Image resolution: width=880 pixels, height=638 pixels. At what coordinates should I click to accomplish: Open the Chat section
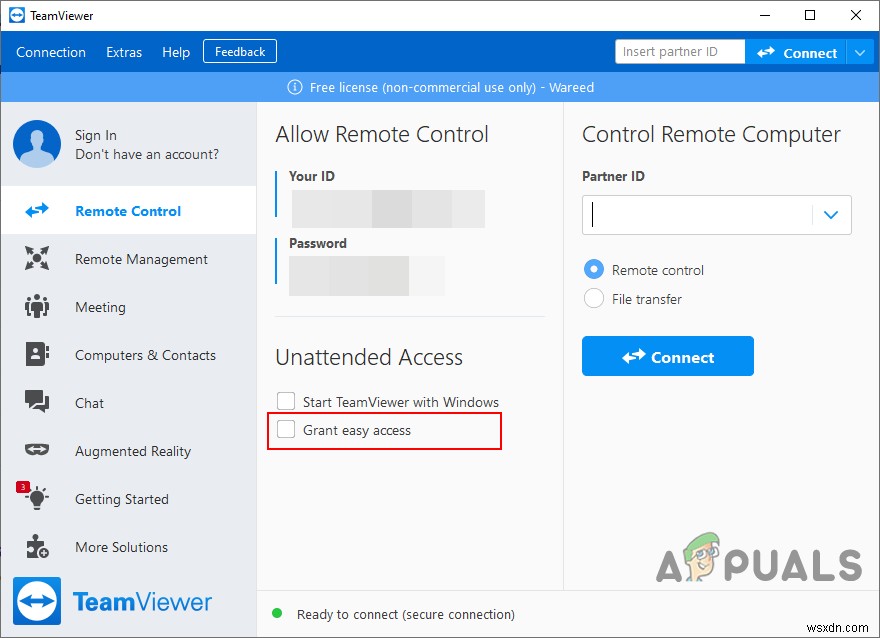36,403
